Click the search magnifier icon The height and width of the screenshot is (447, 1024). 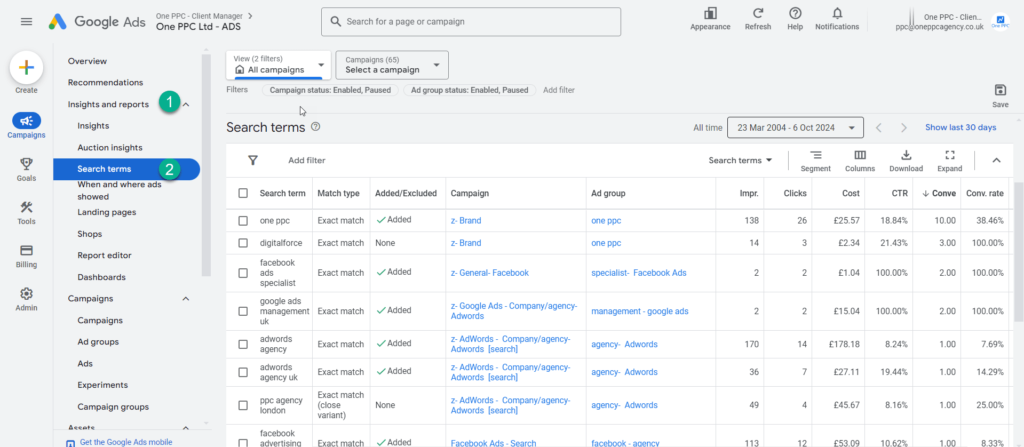[336, 22]
